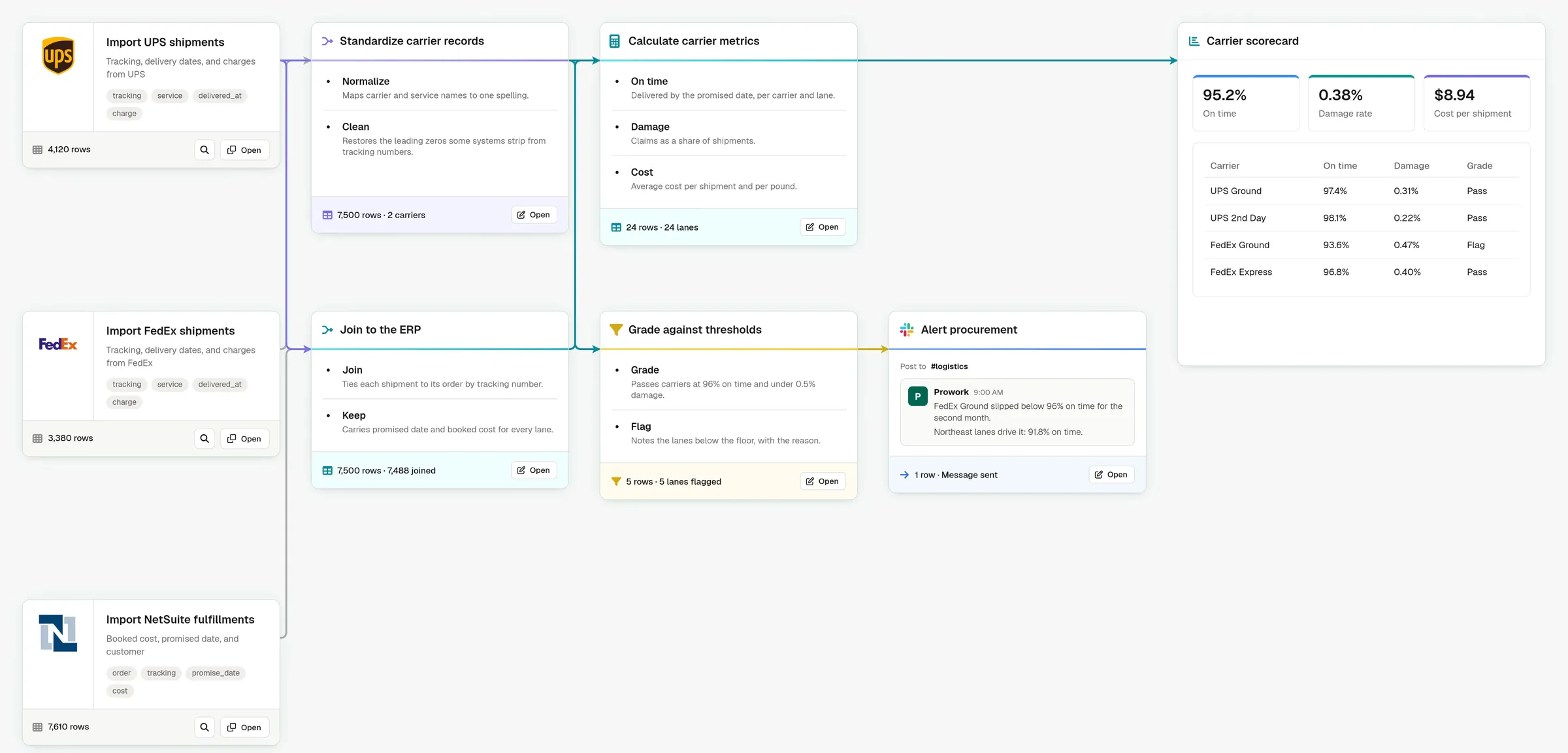The height and width of the screenshot is (753, 1568).
Task: Click the Grade column header in scorecard
Action: point(1480,166)
